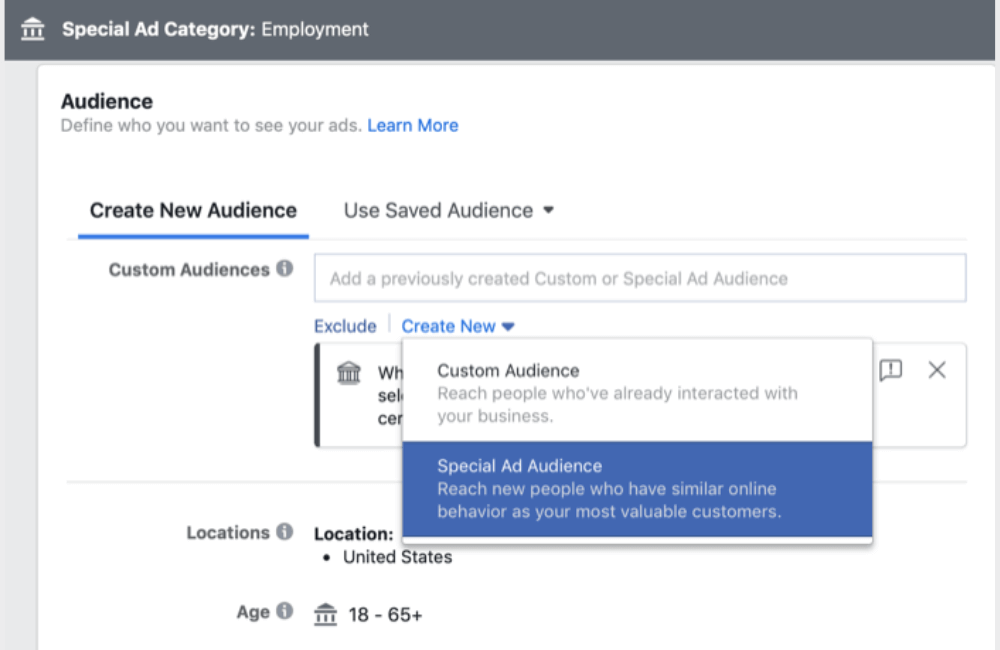Click the bank icon beside the age range
1000x650 pixels.
coord(324,613)
